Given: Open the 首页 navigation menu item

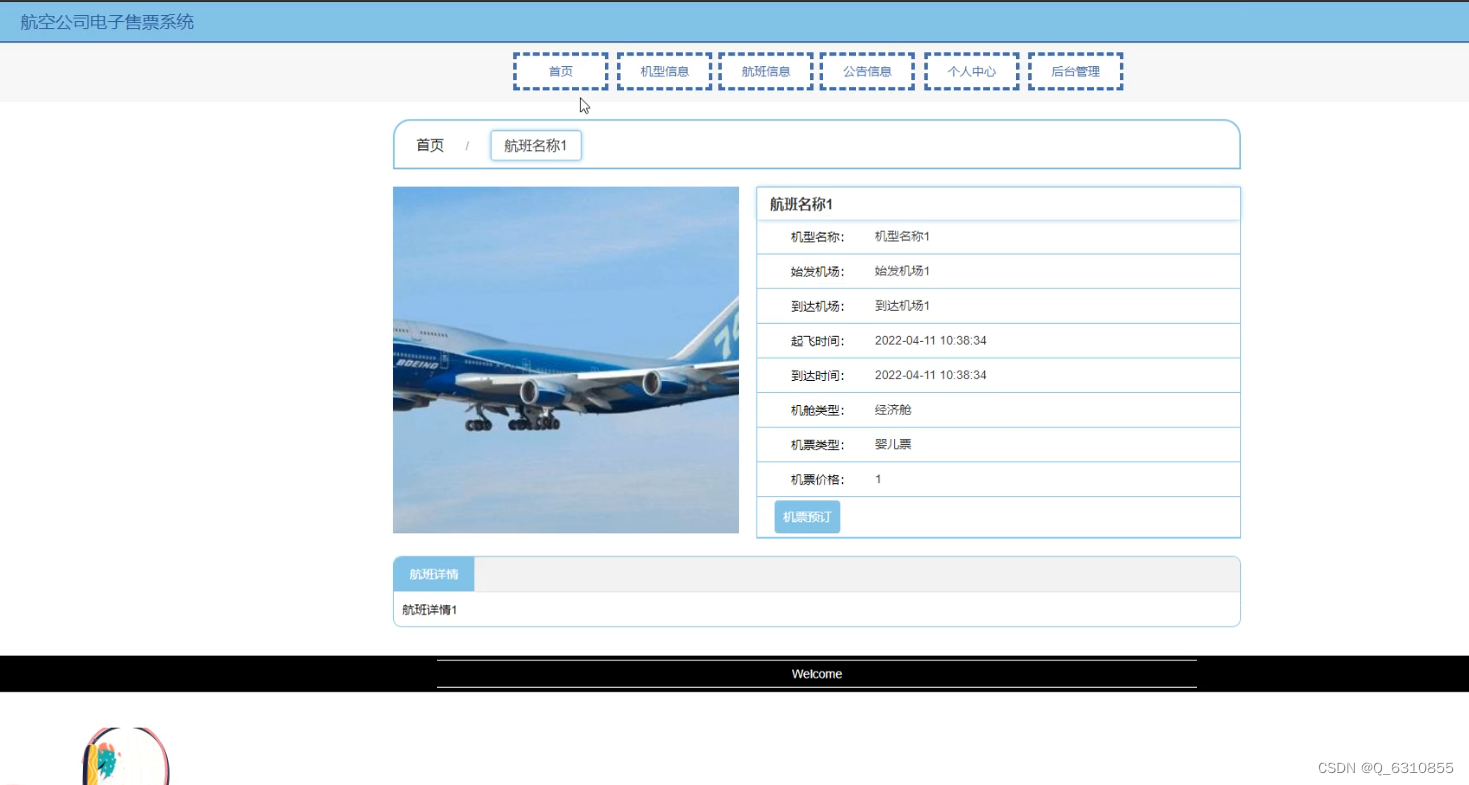Looking at the screenshot, I should coord(560,72).
